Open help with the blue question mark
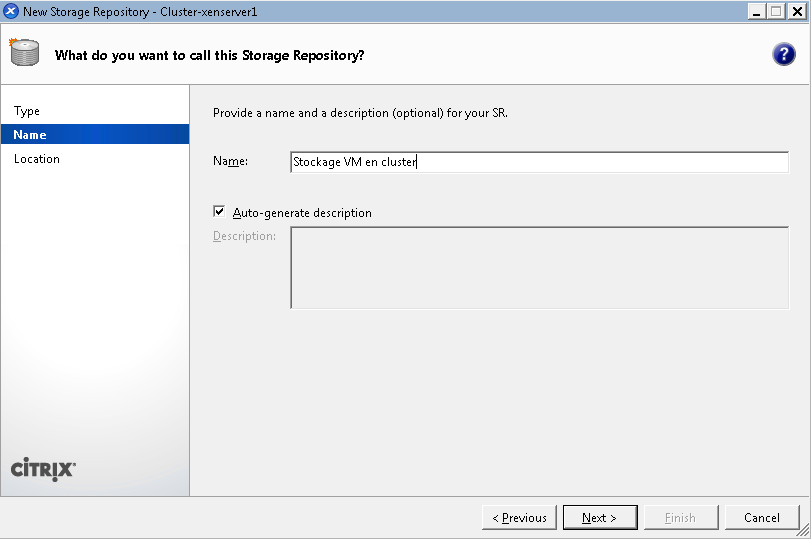 coord(783,55)
